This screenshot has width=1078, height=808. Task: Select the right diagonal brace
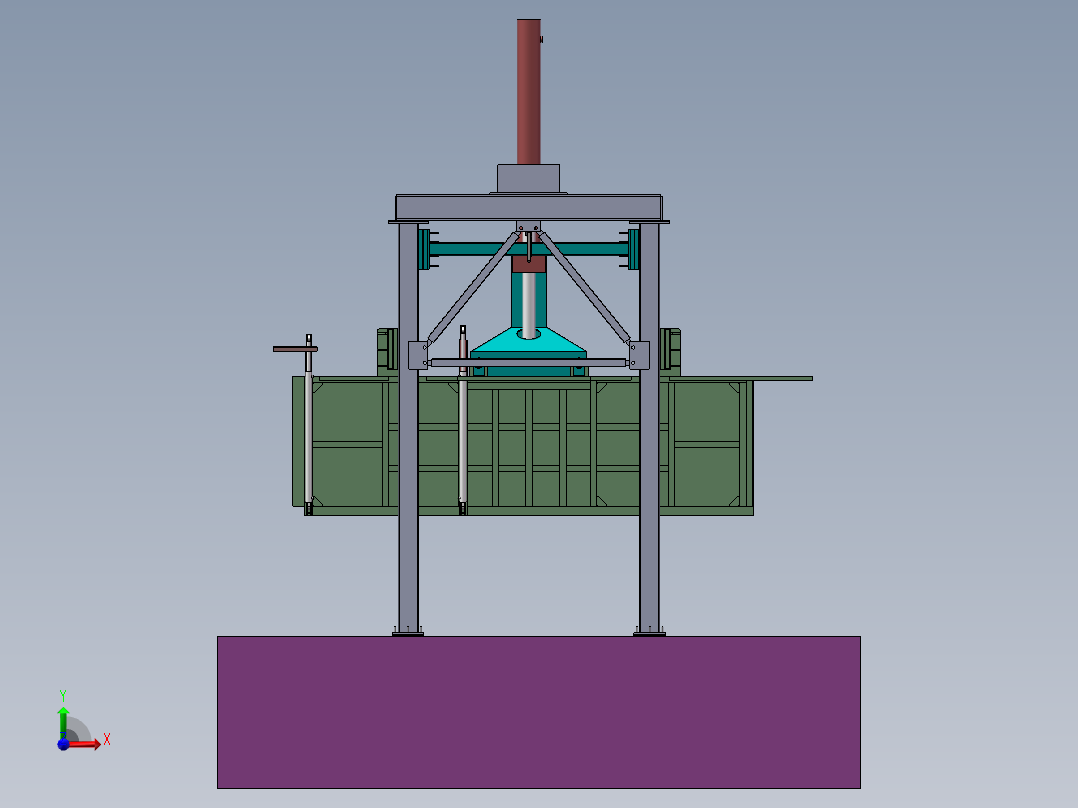(x=584, y=287)
